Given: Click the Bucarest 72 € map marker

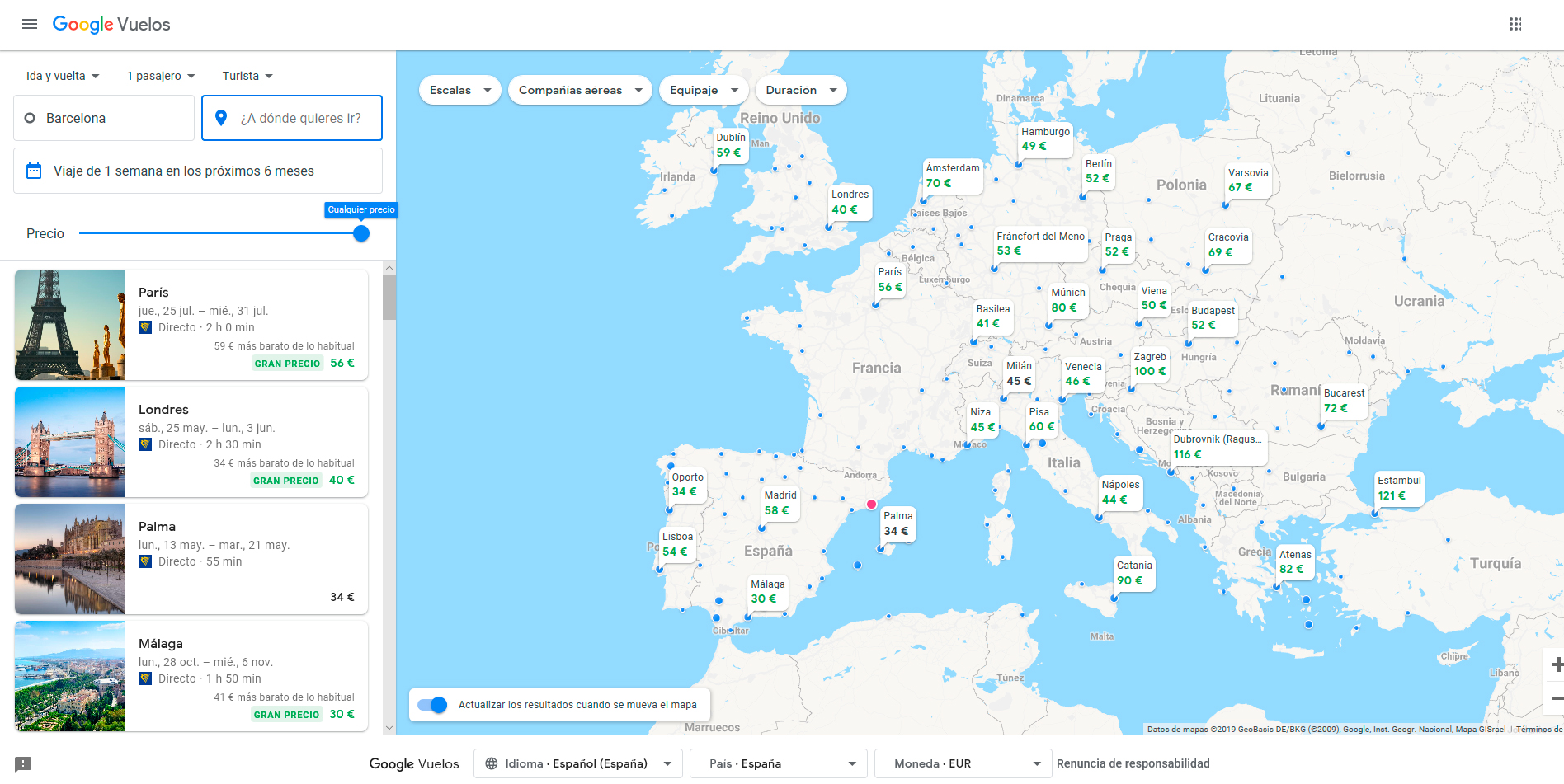Looking at the screenshot, I should pos(1344,401).
